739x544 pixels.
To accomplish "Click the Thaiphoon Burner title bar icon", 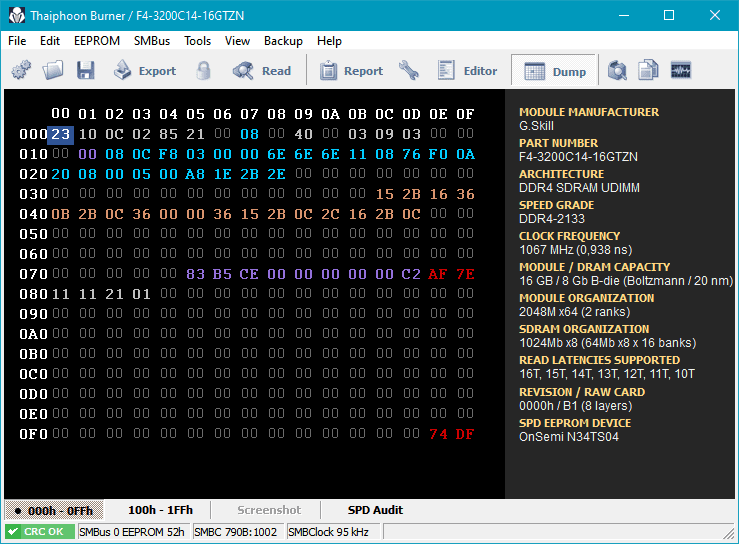I will [16, 16].
